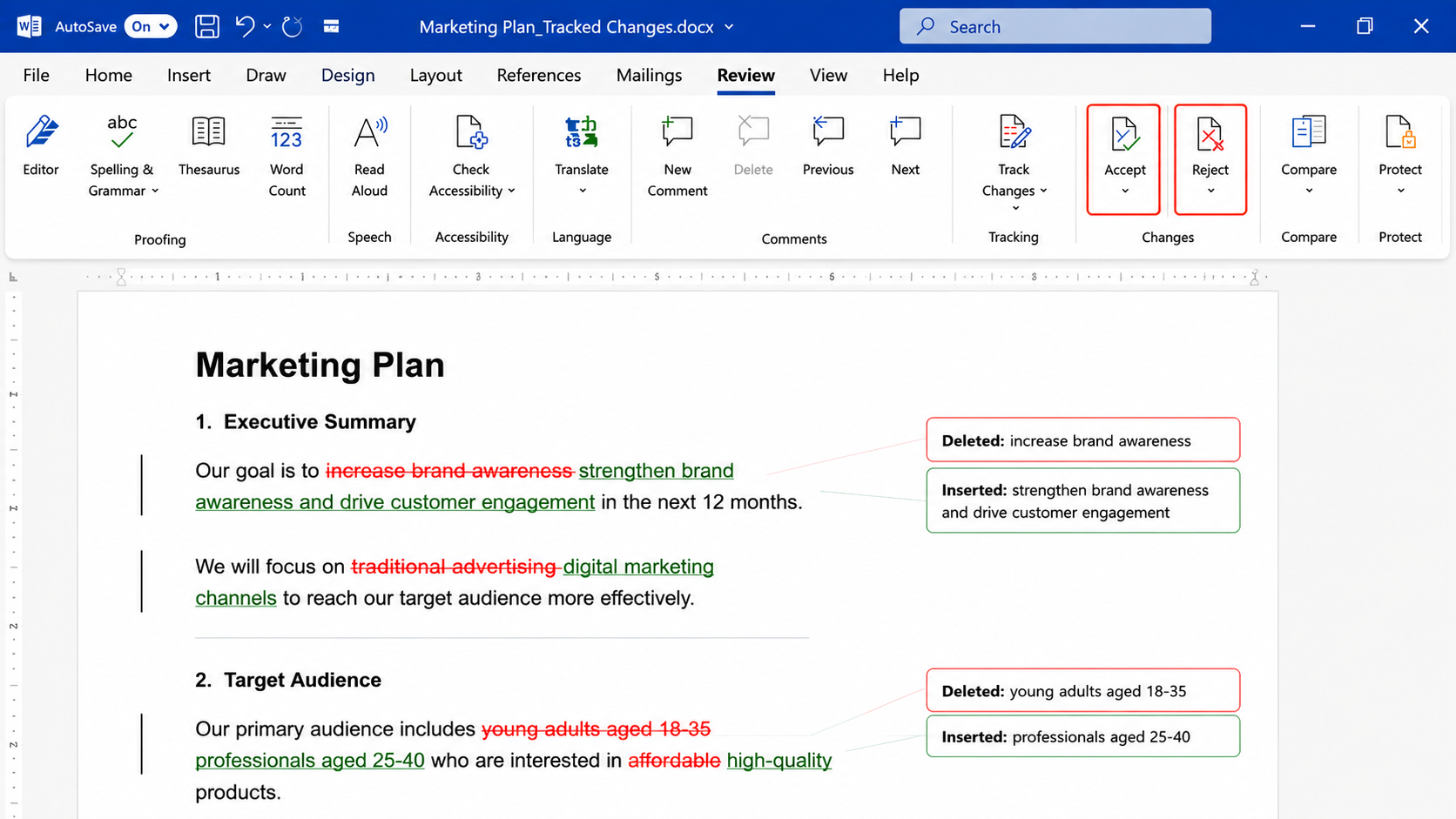Screen dimensions: 1456x819
Task: Reject the tracked change
Action: click(1210, 144)
